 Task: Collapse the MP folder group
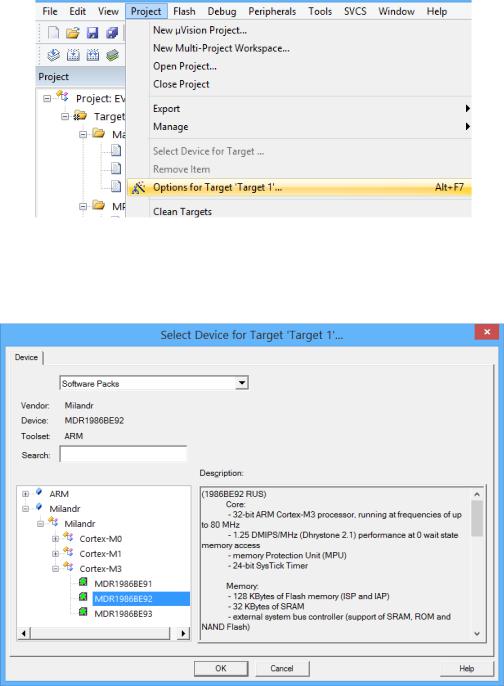83,206
